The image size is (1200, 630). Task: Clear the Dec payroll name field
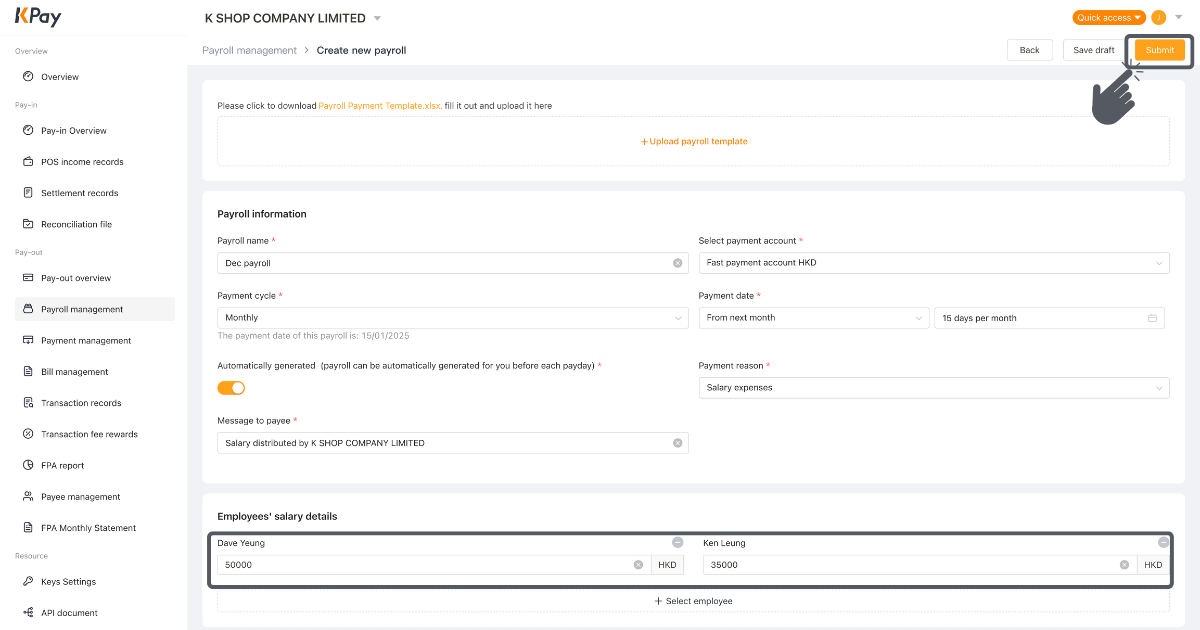(677, 262)
